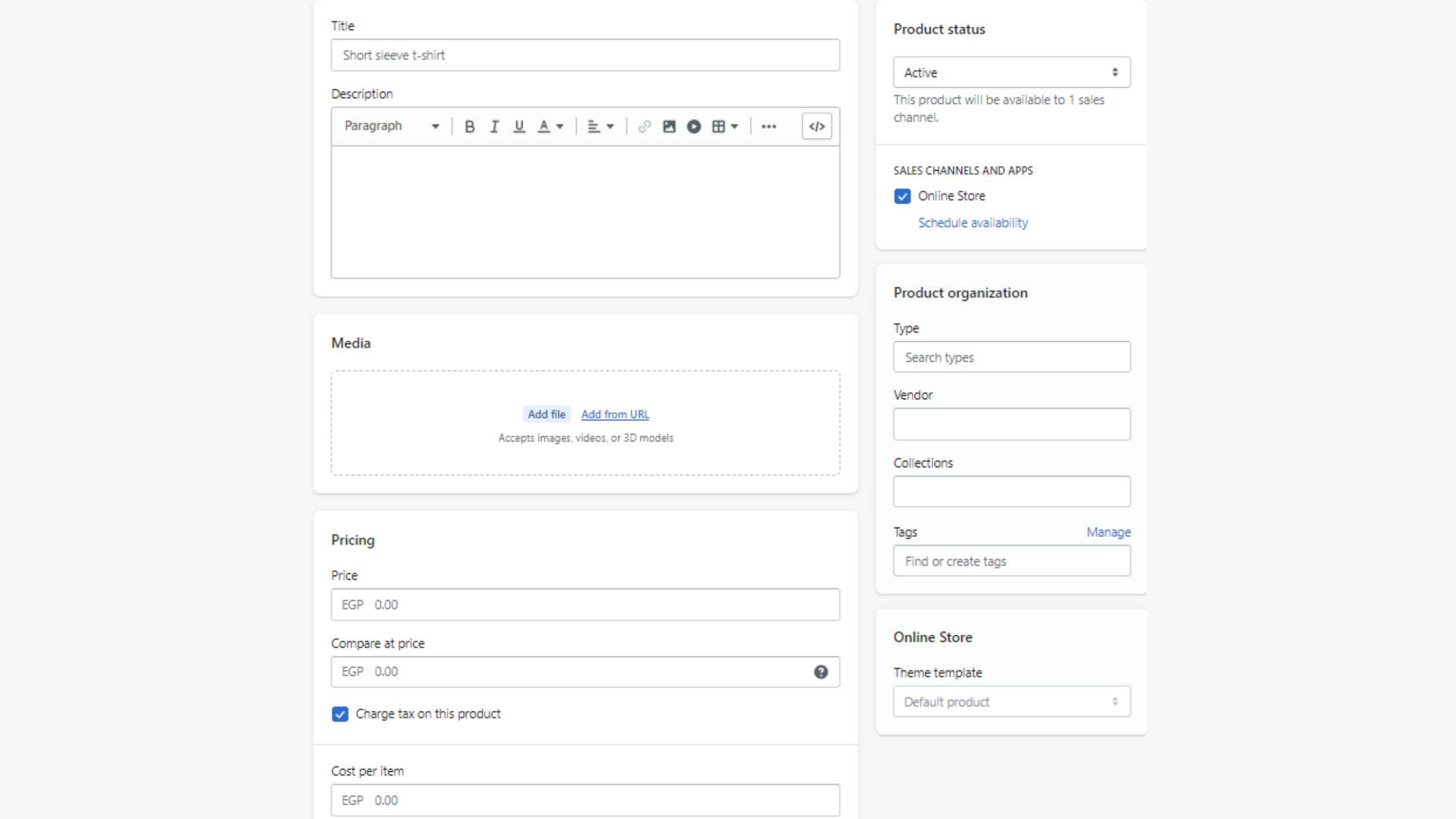Toggle bold formatting in description toolbar
The height and width of the screenshot is (819, 1456).
click(469, 126)
